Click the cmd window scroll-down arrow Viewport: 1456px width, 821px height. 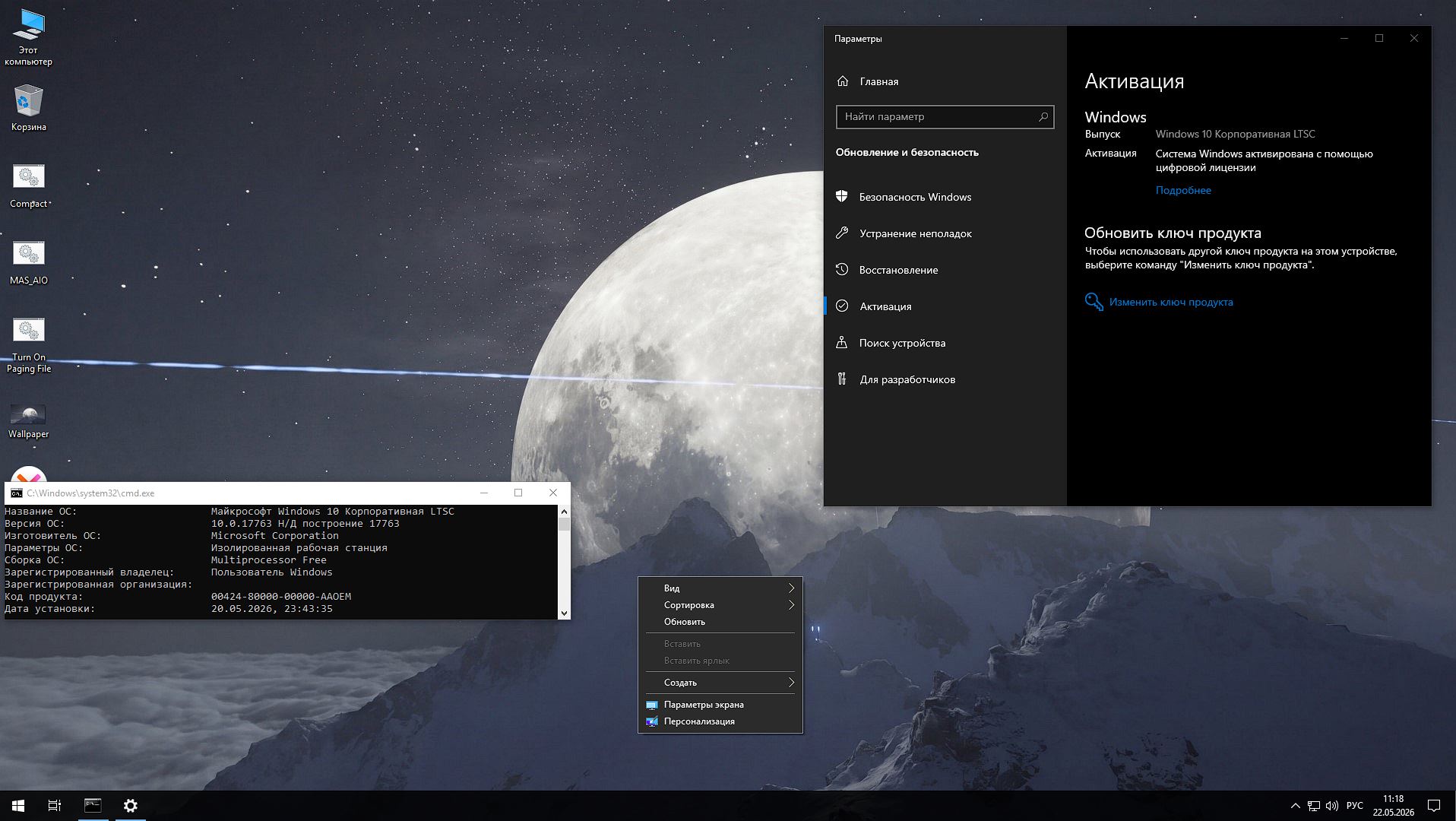(x=564, y=613)
